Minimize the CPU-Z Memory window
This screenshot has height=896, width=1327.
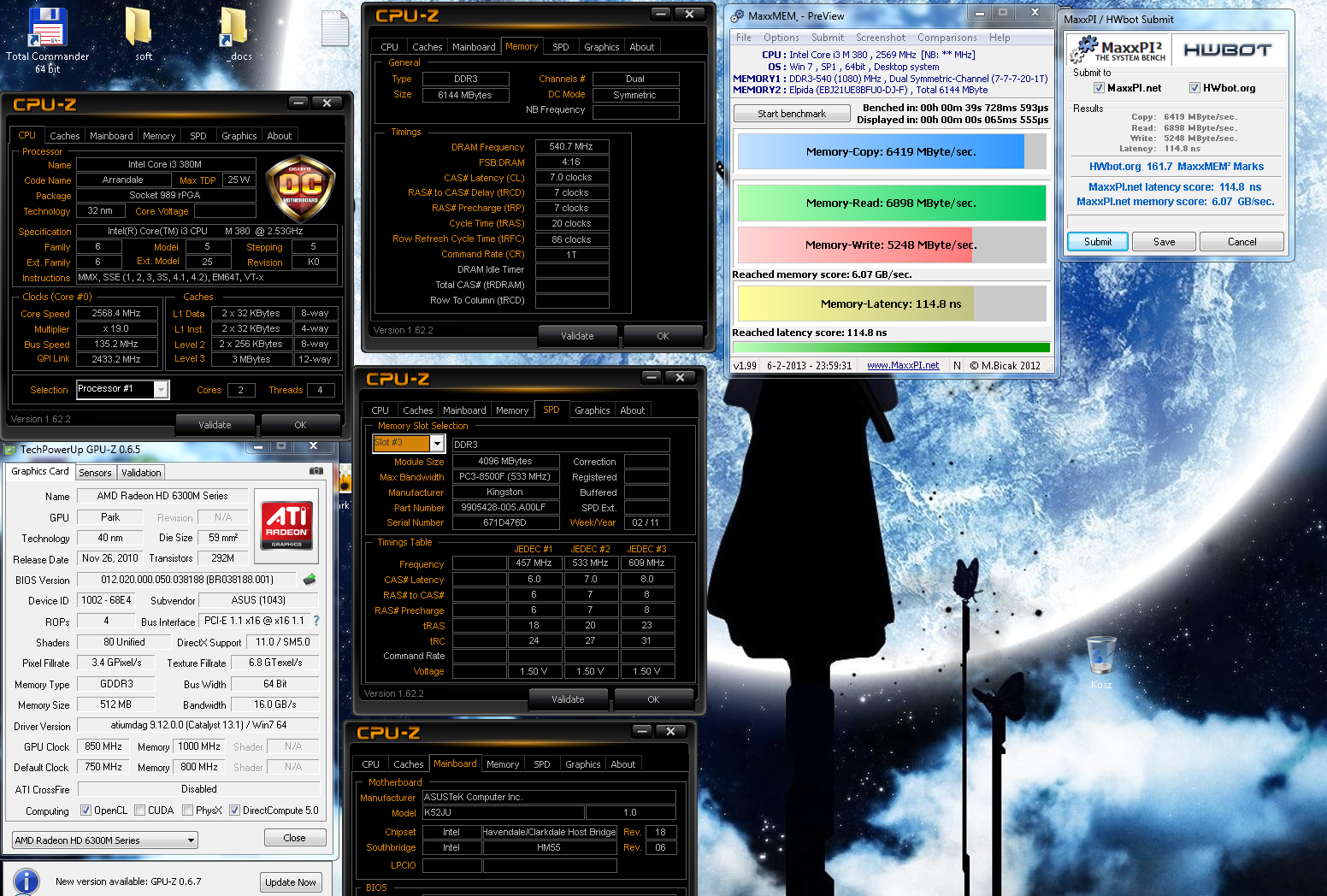pyautogui.click(x=660, y=14)
